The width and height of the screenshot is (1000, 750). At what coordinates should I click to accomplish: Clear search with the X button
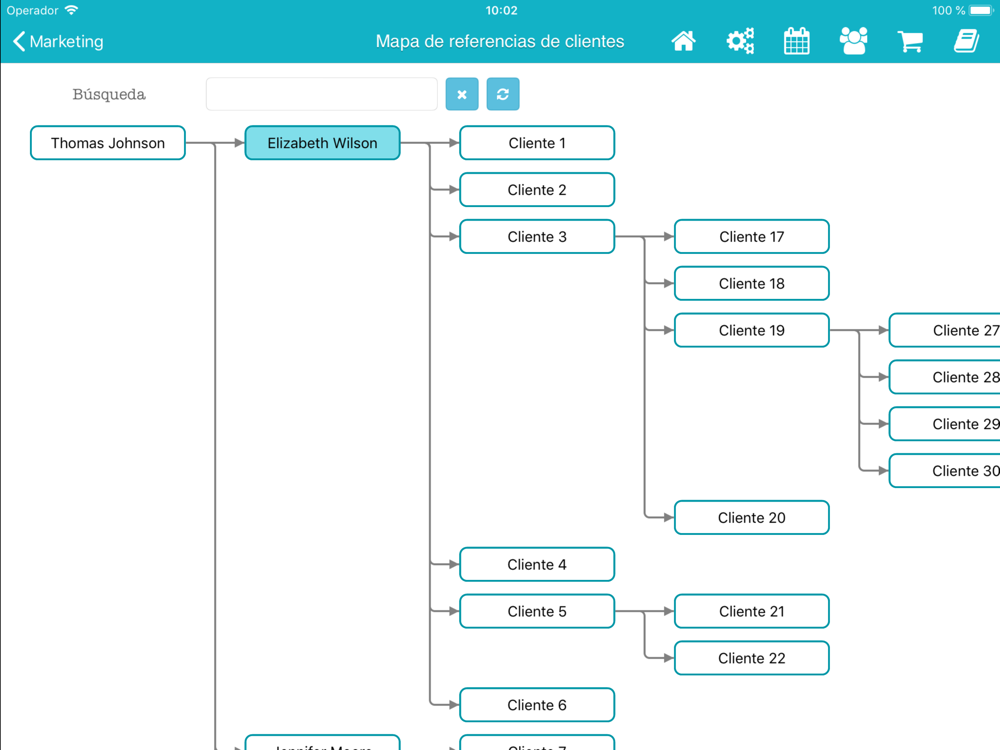click(x=462, y=94)
